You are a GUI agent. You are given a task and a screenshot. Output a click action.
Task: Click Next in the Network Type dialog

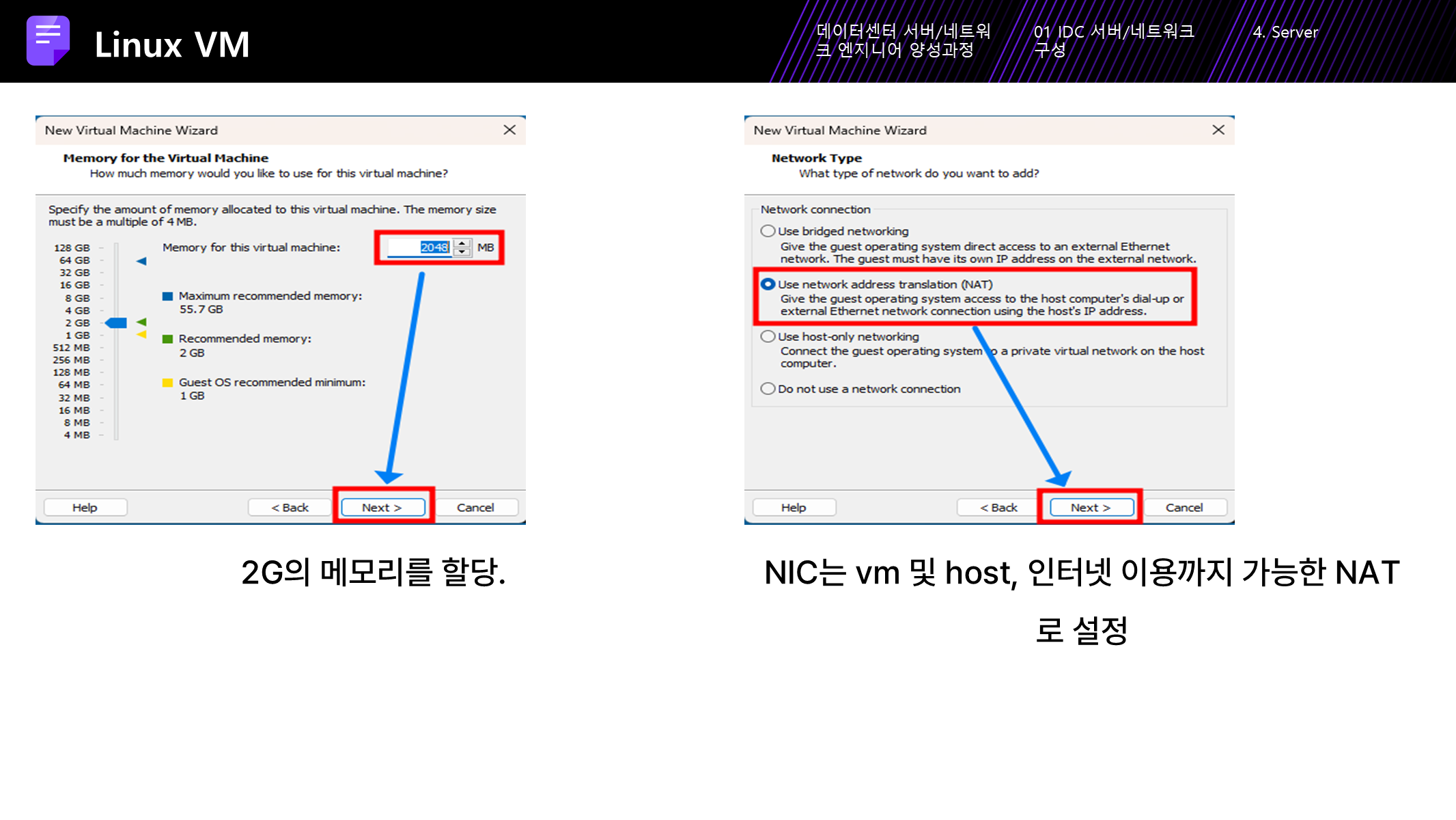pyautogui.click(x=1091, y=507)
